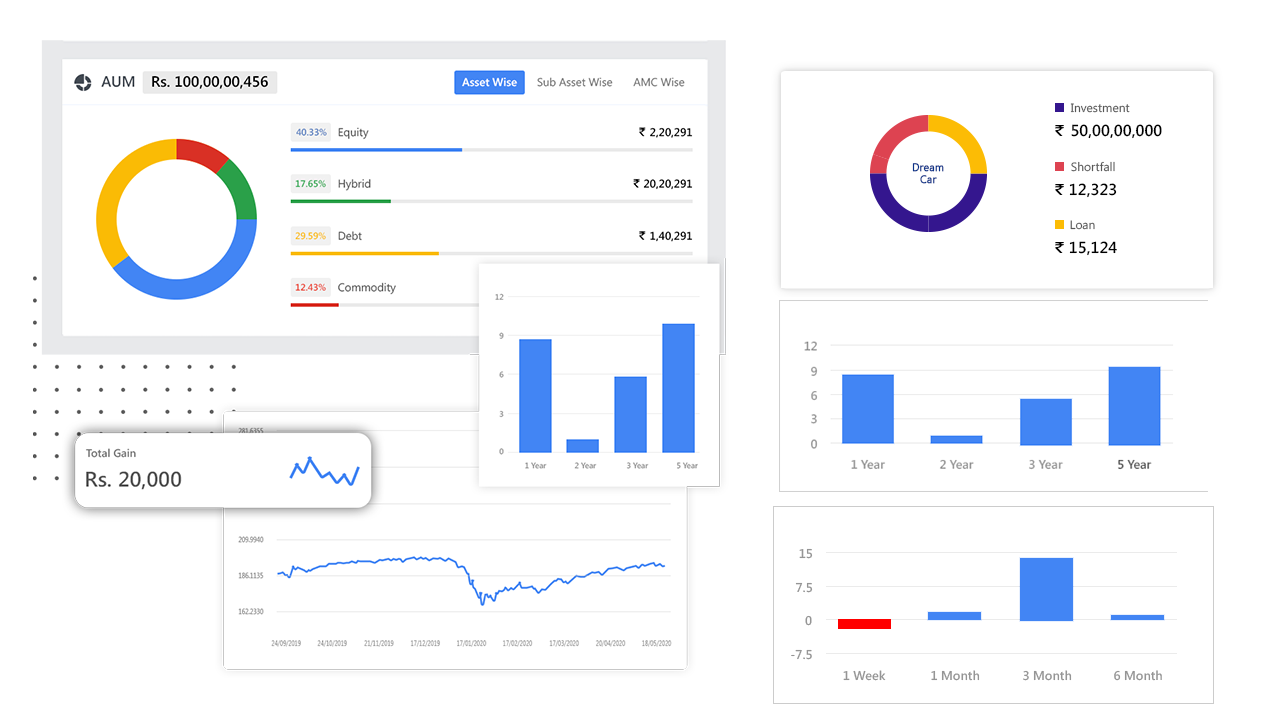Open the AMC Wise tab

658,82
